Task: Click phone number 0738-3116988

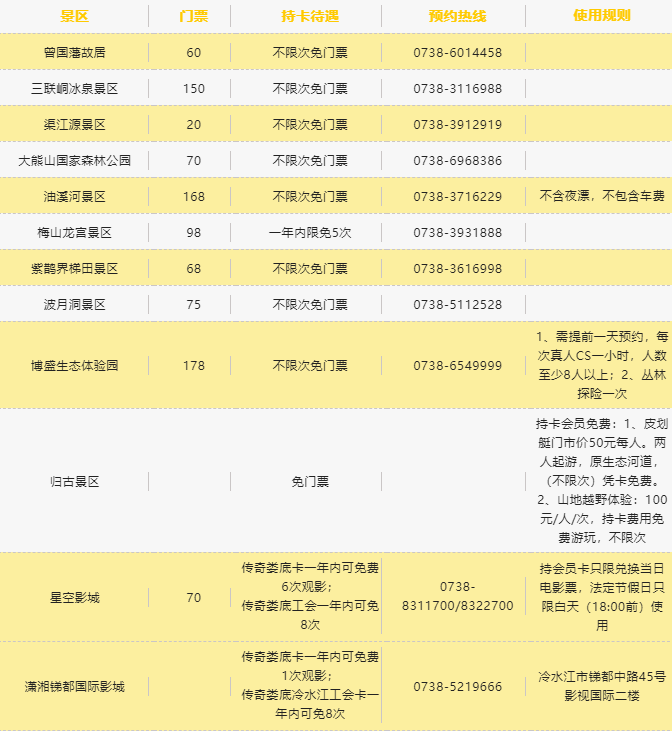Action: [457, 89]
